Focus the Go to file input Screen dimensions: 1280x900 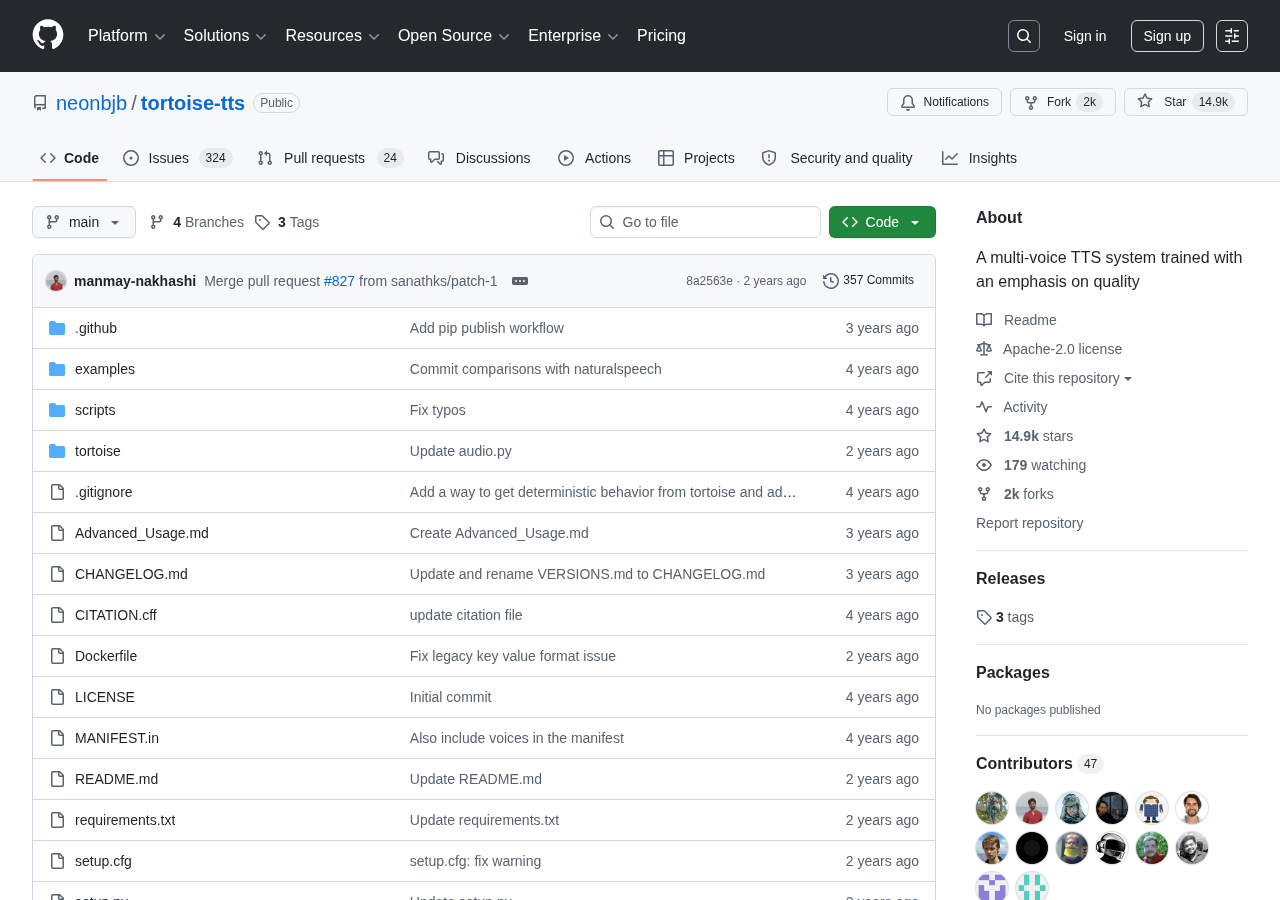tap(705, 222)
